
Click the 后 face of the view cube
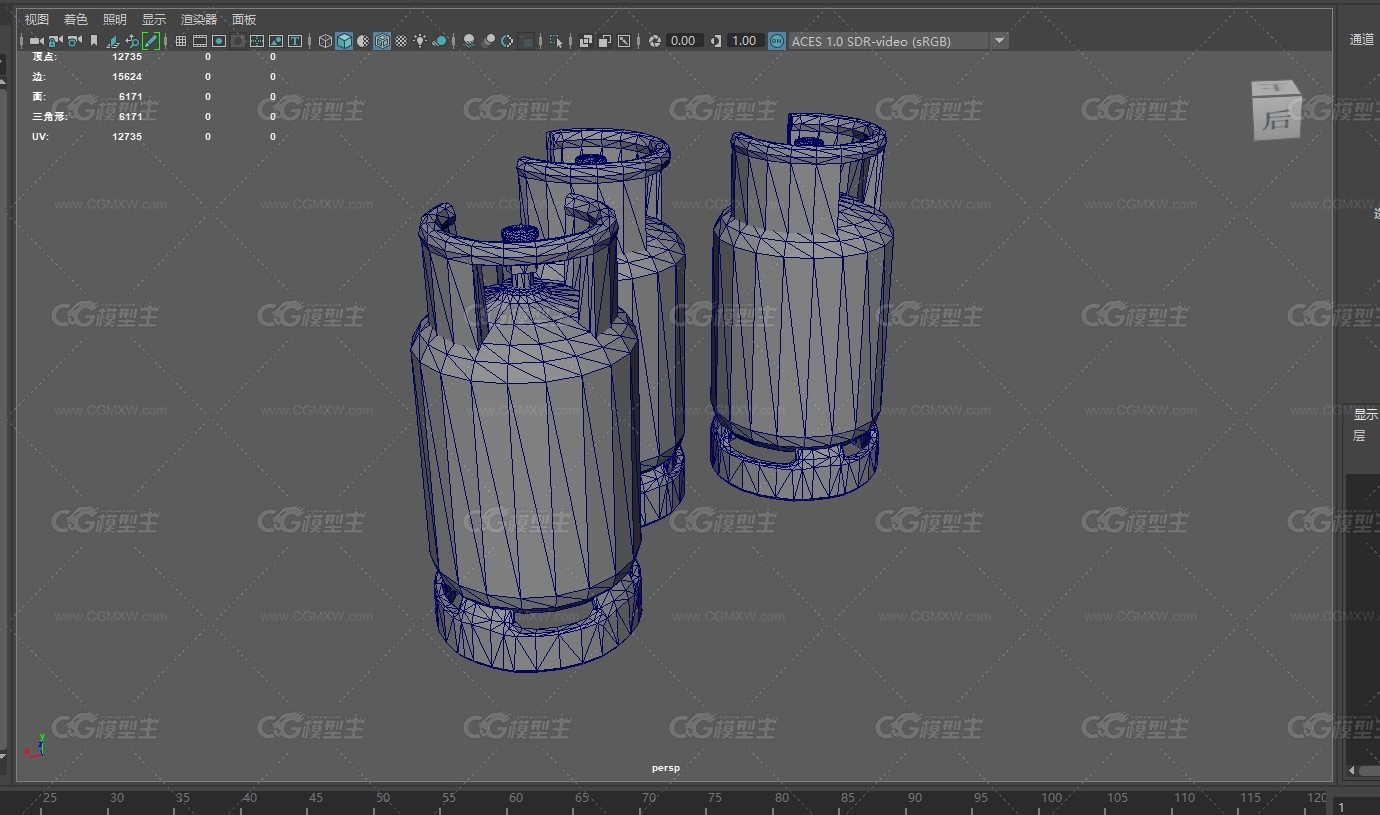click(1277, 121)
